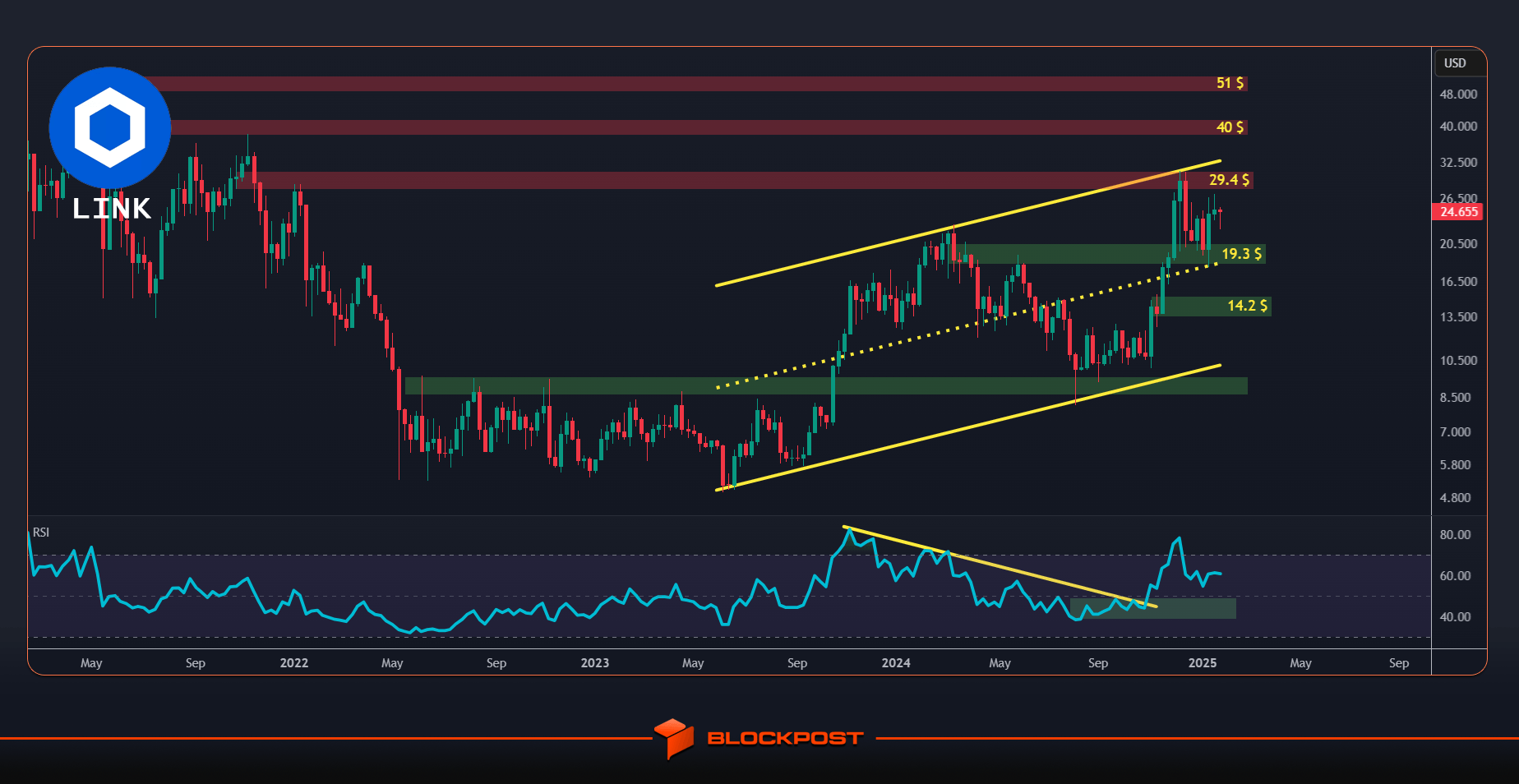Click the 2025 marker on time axis

pyautogui.click(x=1203, y=663)
